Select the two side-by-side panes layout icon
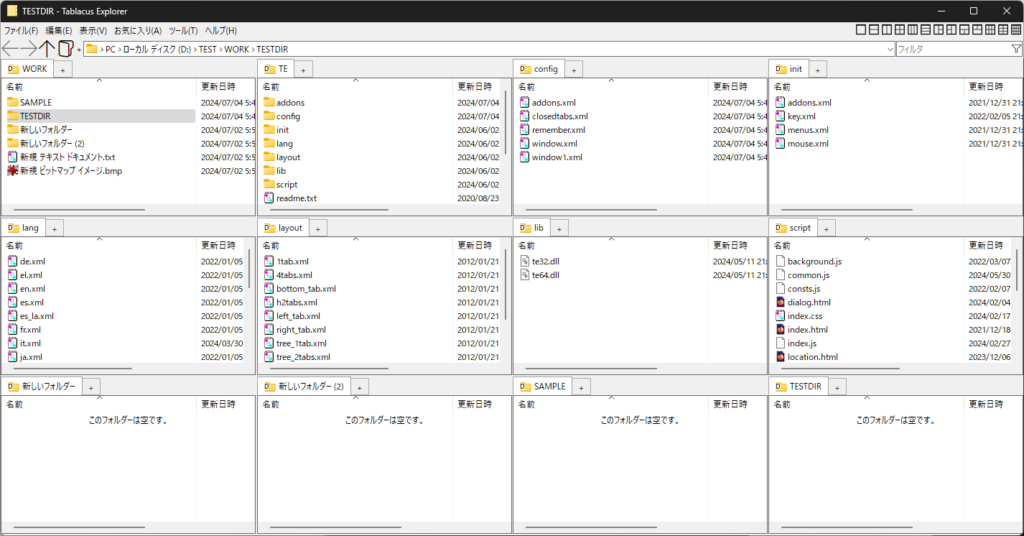The width and height of the screenshot is (1024, 536). pos(887,30)
